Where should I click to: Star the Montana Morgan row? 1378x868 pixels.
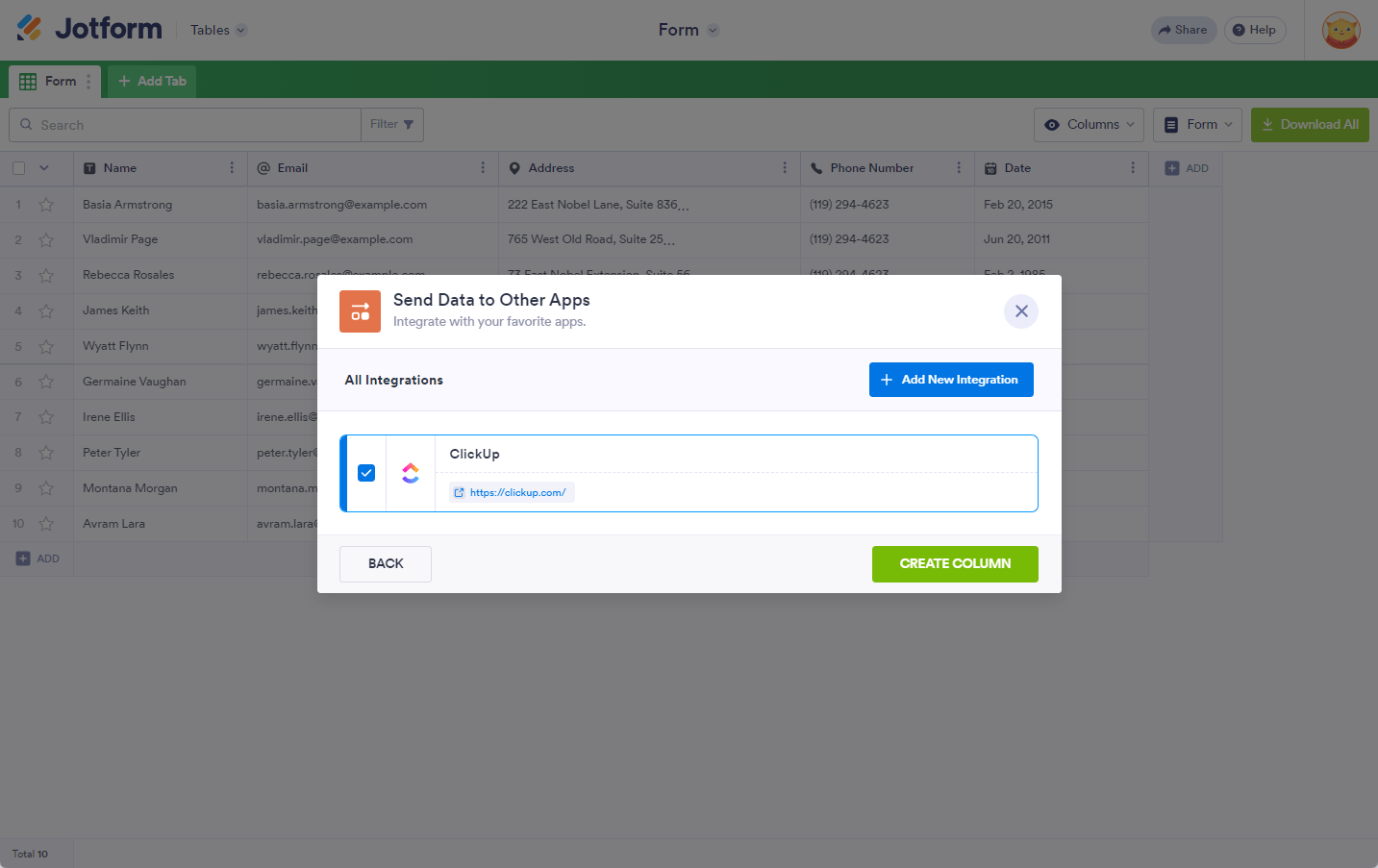46,489
